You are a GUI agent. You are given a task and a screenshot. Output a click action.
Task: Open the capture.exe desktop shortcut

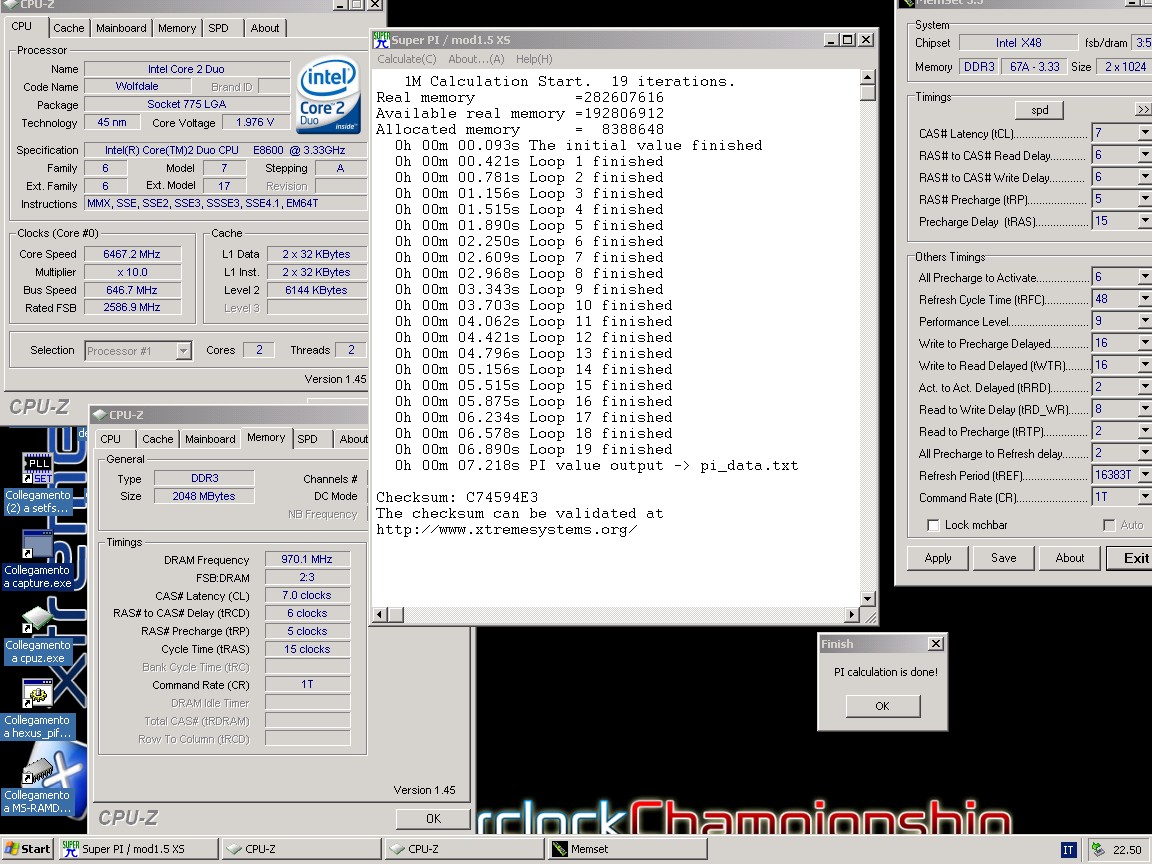point(37,560)
